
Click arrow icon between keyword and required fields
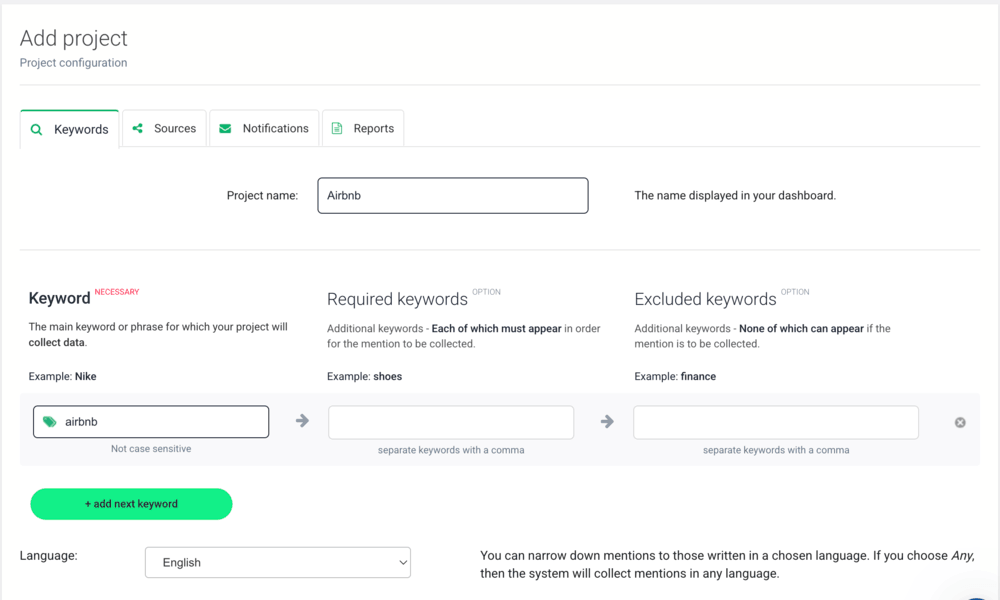302,421
